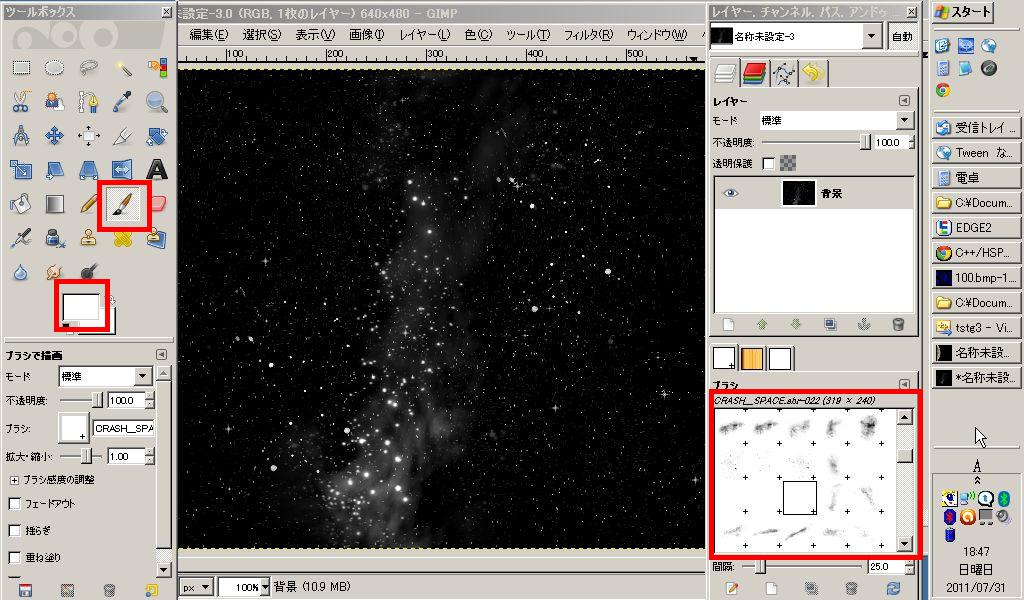Select the Foreground Select tool

54,101
